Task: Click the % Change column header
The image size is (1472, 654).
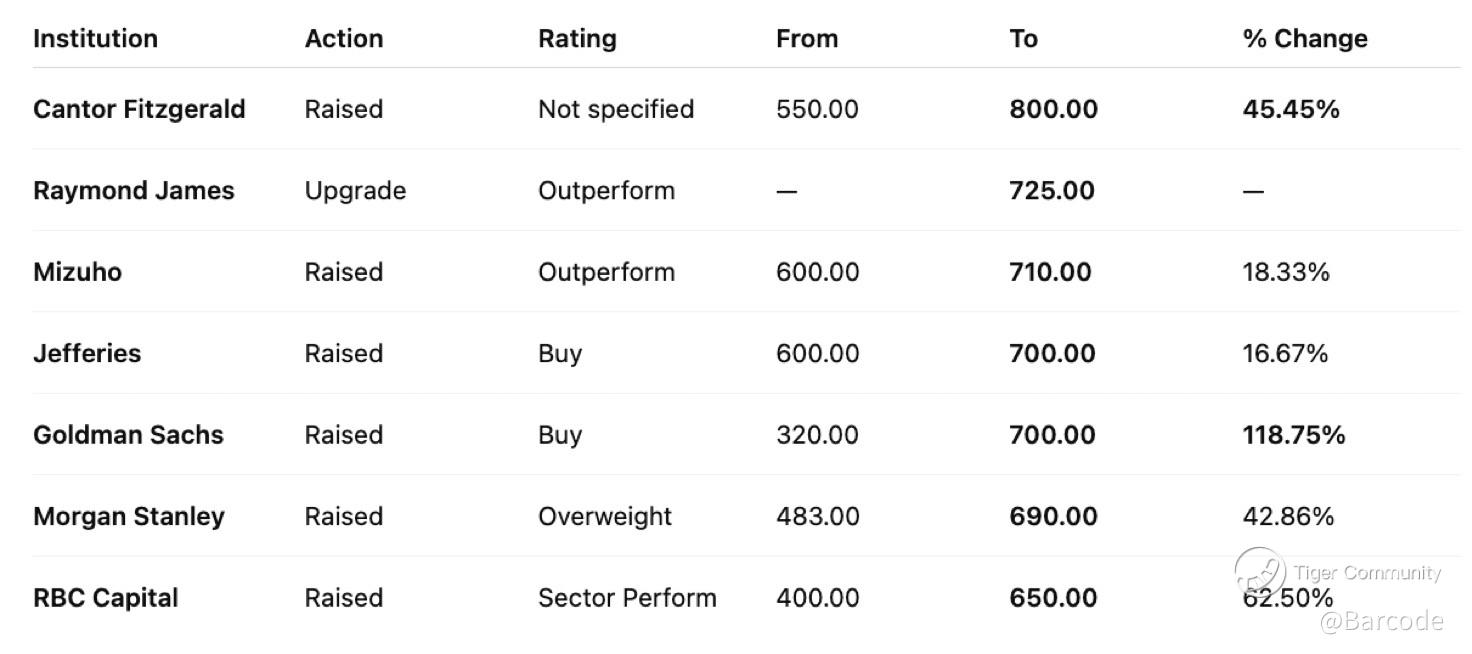Action: (x=1304, y=38)
